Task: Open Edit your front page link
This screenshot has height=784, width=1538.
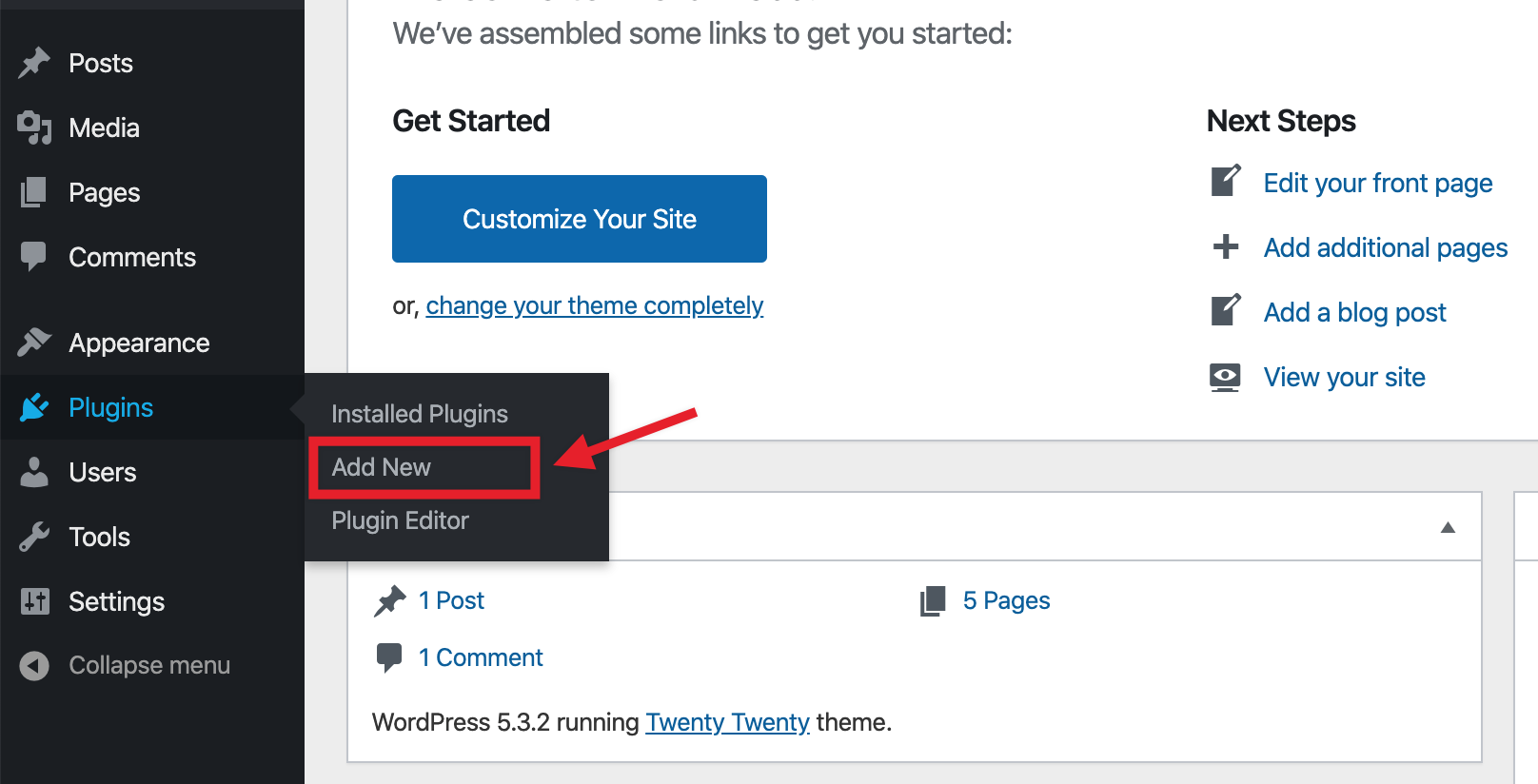Action: tap(1377, 183)
